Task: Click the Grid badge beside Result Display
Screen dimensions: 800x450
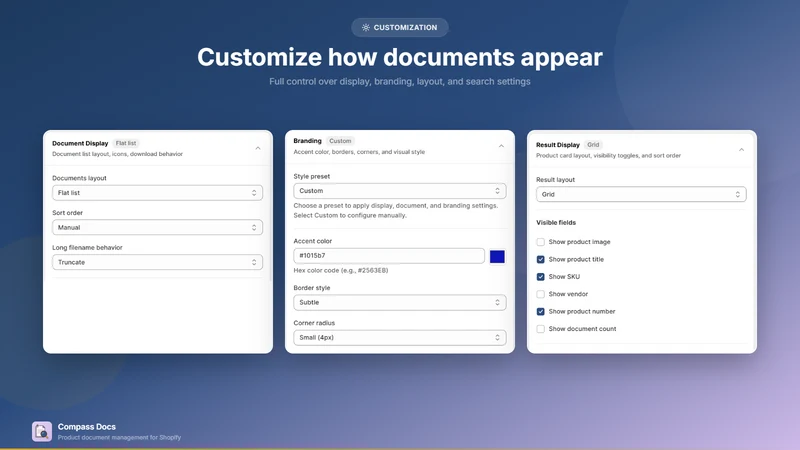Action: click(x=593, y=145)
